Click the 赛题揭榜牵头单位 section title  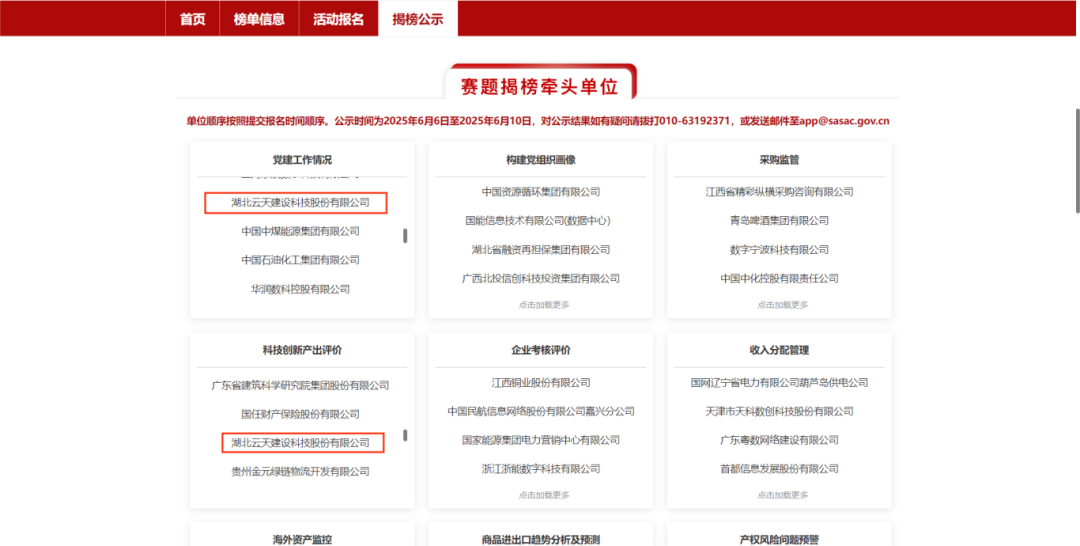539,87
